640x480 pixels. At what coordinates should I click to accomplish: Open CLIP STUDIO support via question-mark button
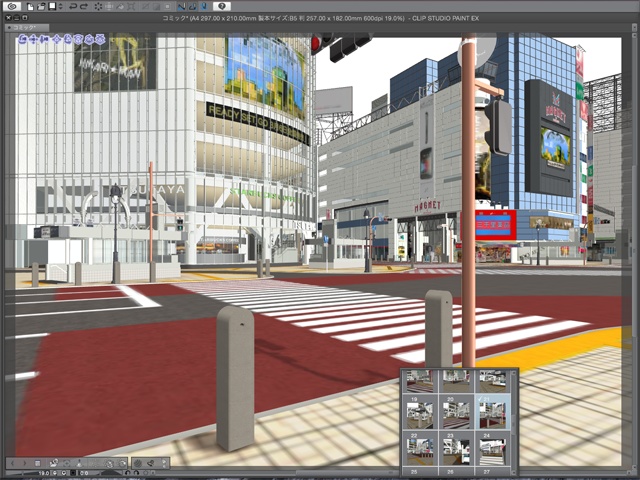click(222, 6)
